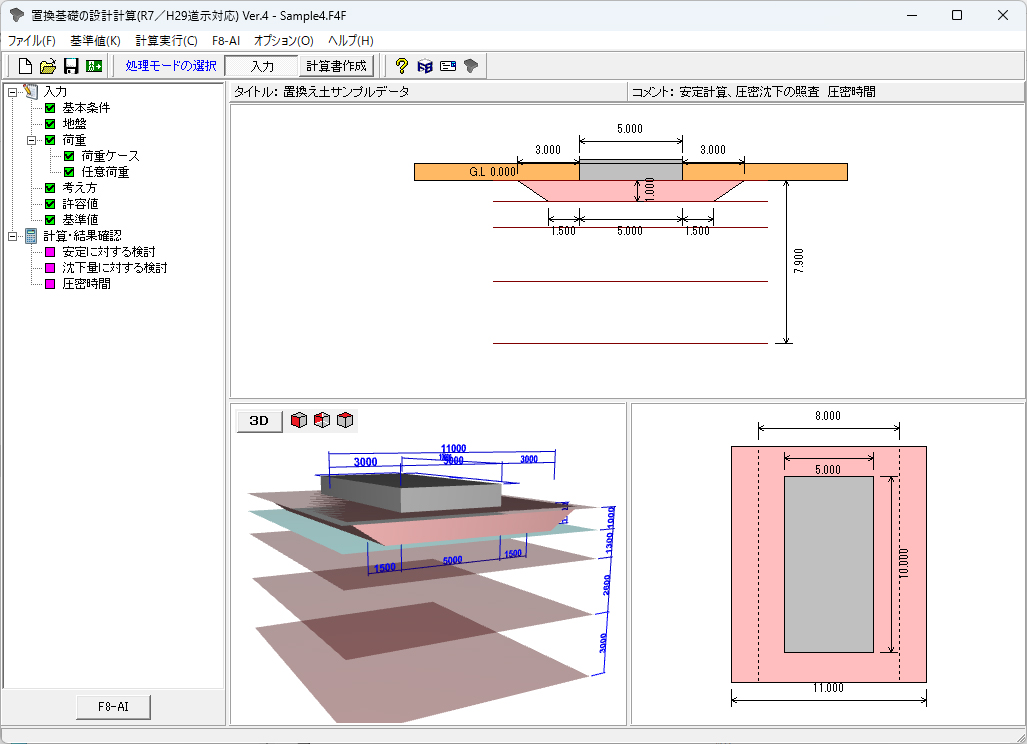Collapse the 入力 tree root node
1027x744 pixels.
pos(12,92)
